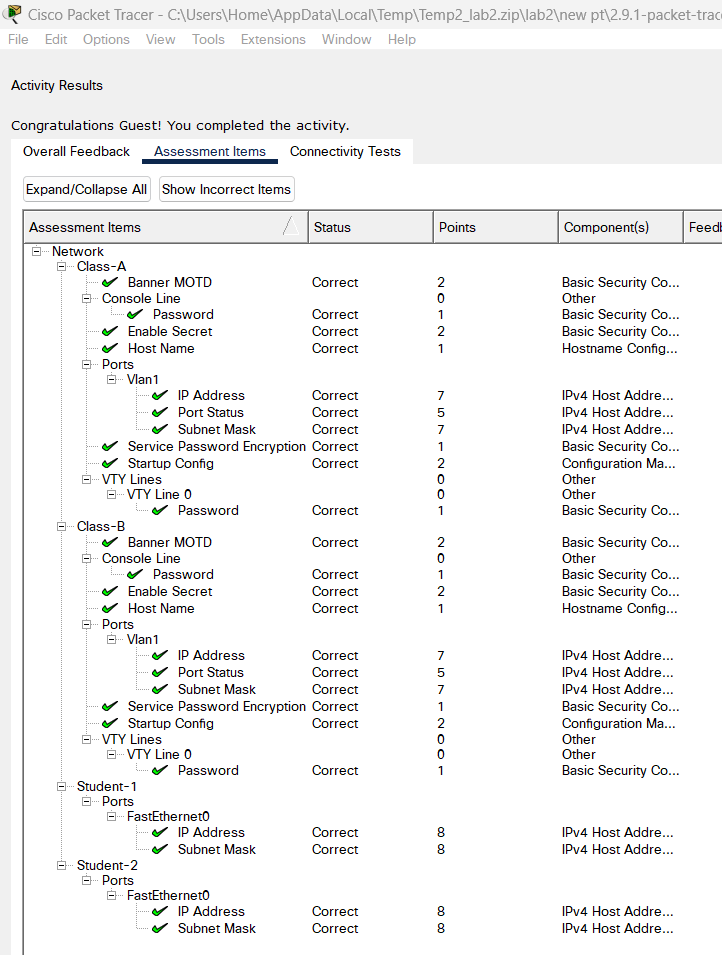Collapse the Class-B tree node

coord(62,526)
